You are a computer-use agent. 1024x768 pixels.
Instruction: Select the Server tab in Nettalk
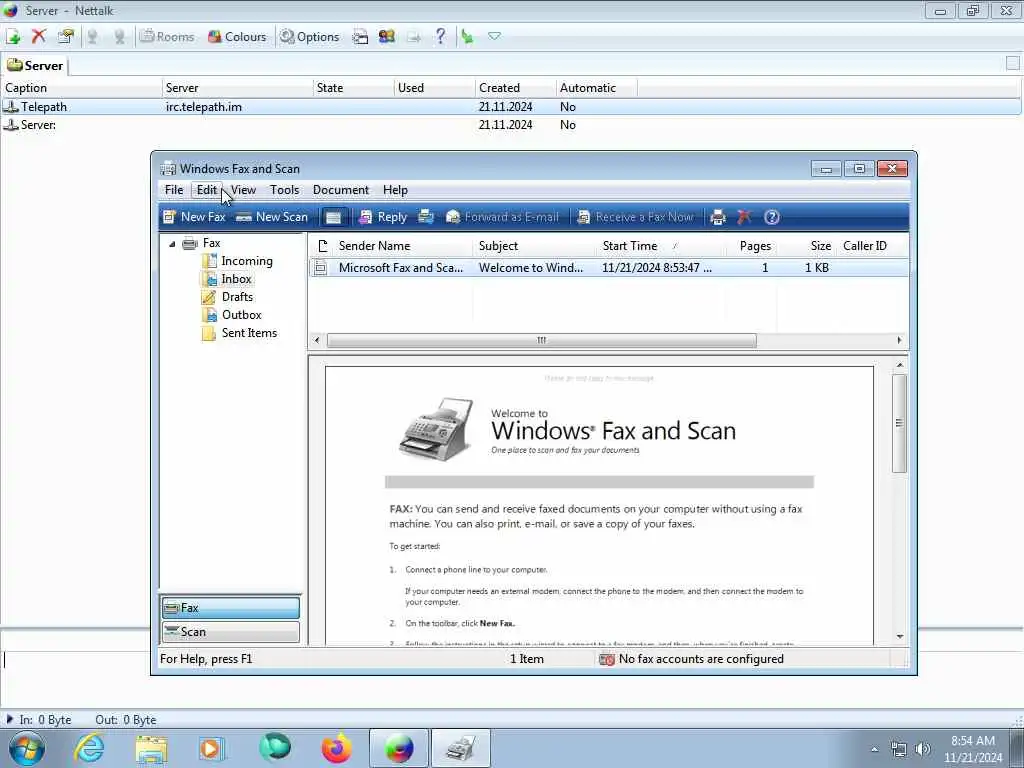tap(35, 65)
